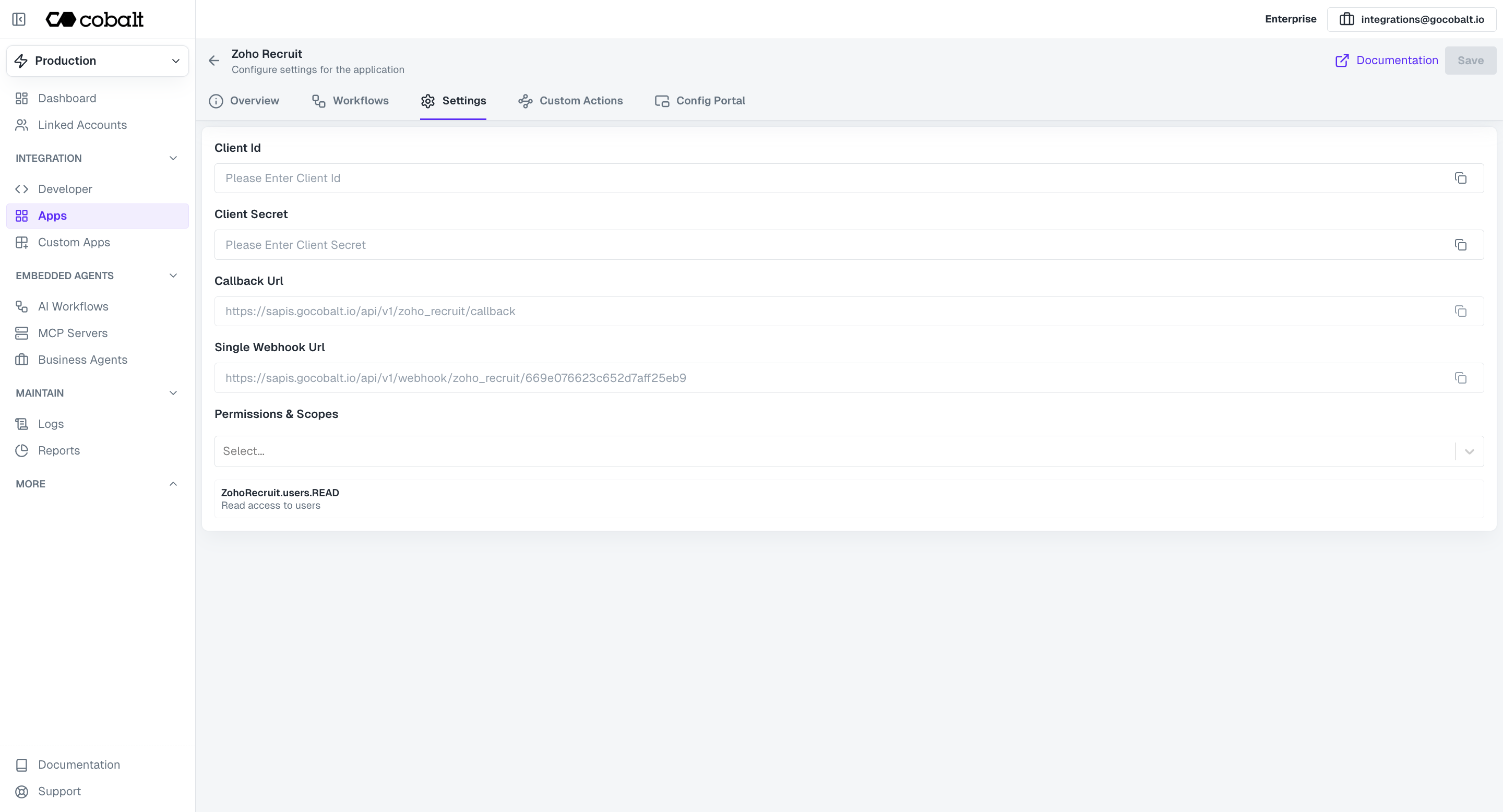Select Linked Accounts in the sidebar
This screenshot has height=812, width=1503.
pos(82,125)
